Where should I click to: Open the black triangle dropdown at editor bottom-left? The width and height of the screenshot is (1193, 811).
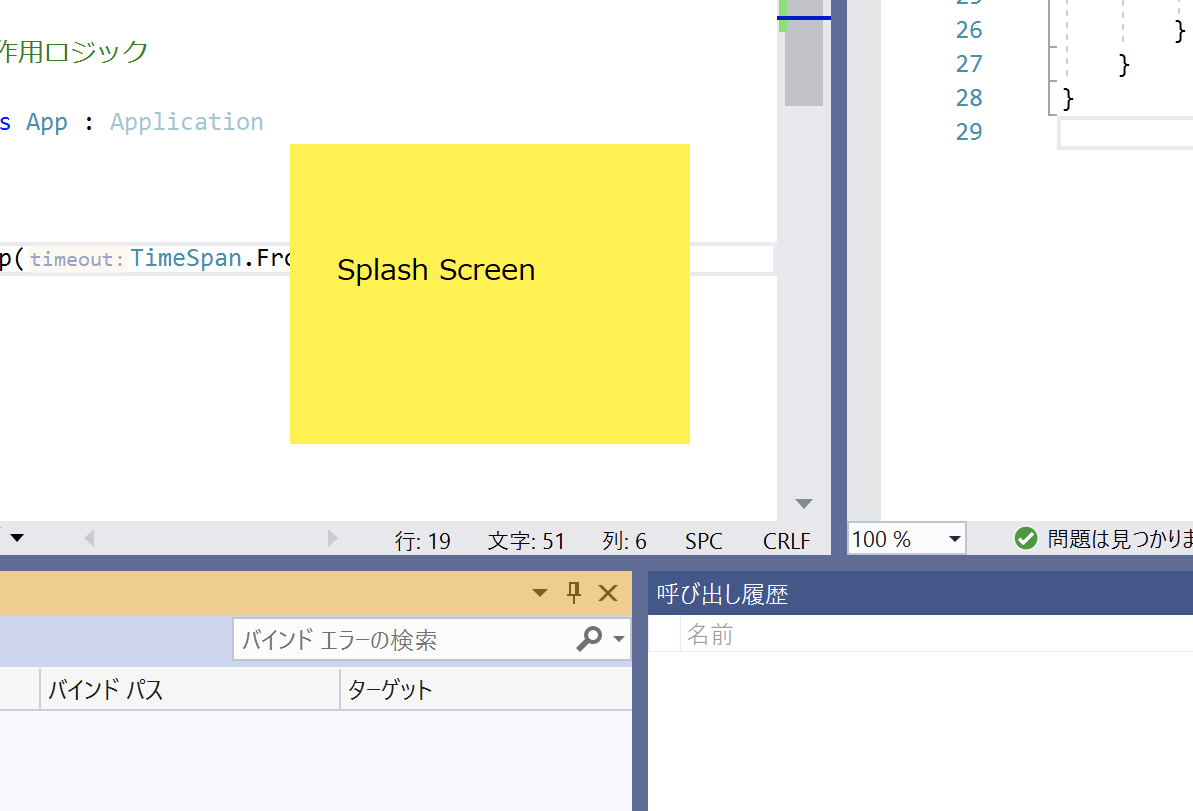click(16, 538)
